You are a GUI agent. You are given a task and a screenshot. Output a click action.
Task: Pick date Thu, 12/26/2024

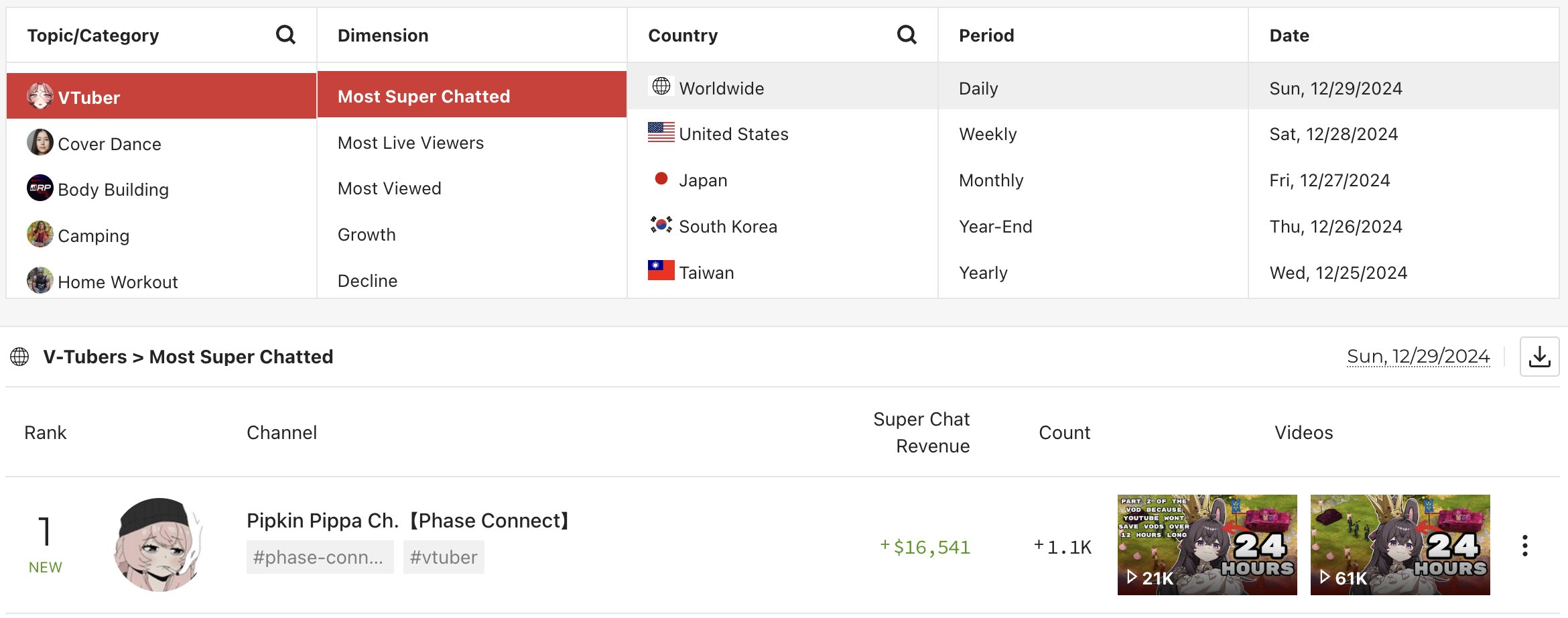coord(1404,226)
